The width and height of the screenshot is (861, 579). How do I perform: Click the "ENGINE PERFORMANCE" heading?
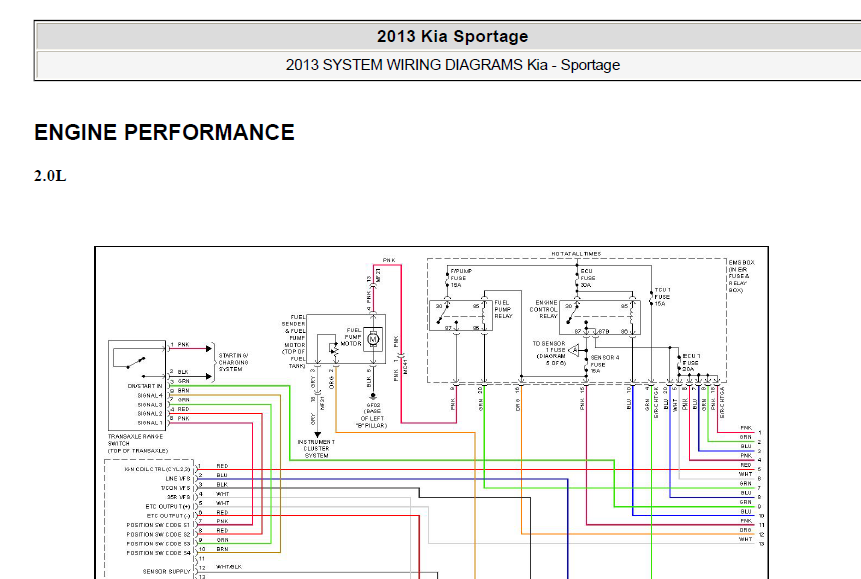tap(164, 132)
